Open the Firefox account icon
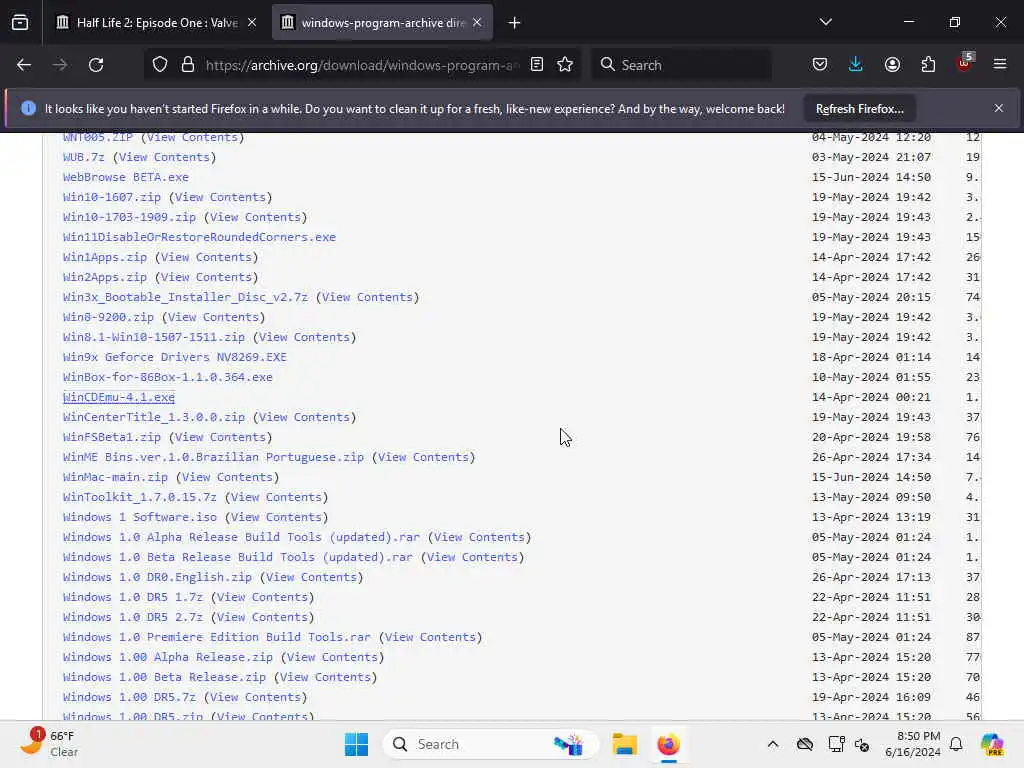The width and height of the screenshot is (1024, 768). [x=892, y=65]
